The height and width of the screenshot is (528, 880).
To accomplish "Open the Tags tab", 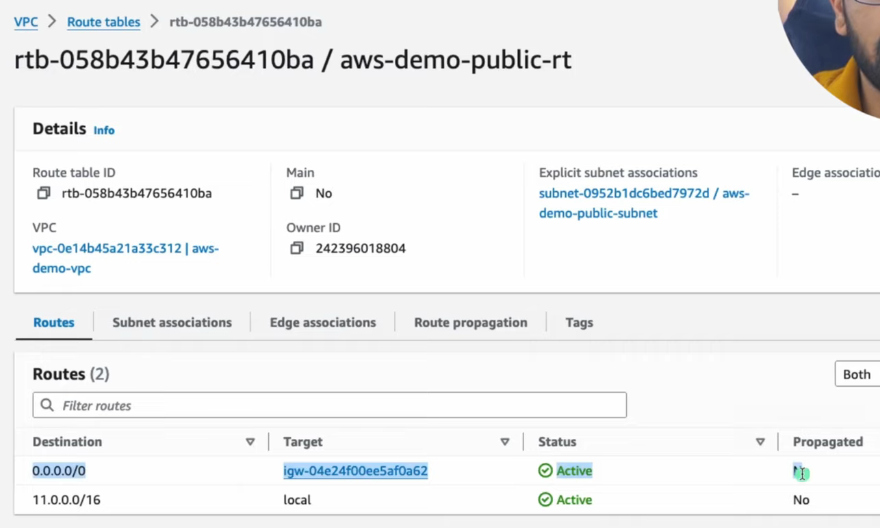I will [x=579, y=322].
